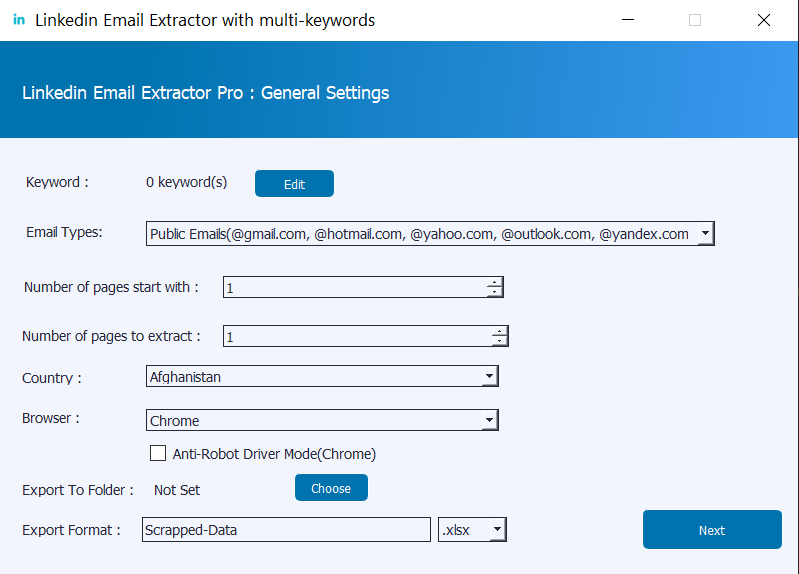
Task: Open the .xlsx export format dropdown
Action: (x=472, y=530)
